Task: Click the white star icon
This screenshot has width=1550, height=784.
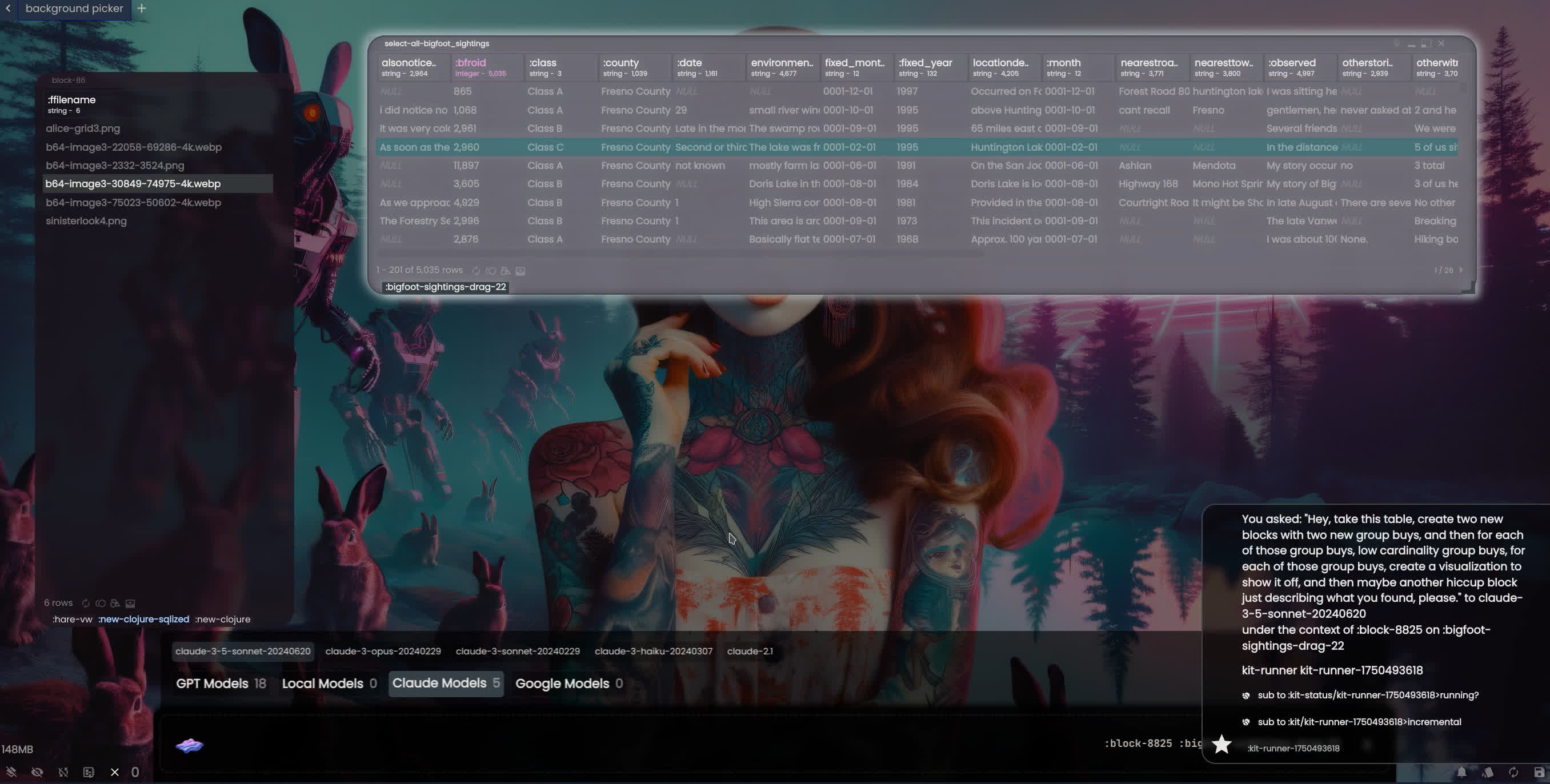Action: 1221,745
